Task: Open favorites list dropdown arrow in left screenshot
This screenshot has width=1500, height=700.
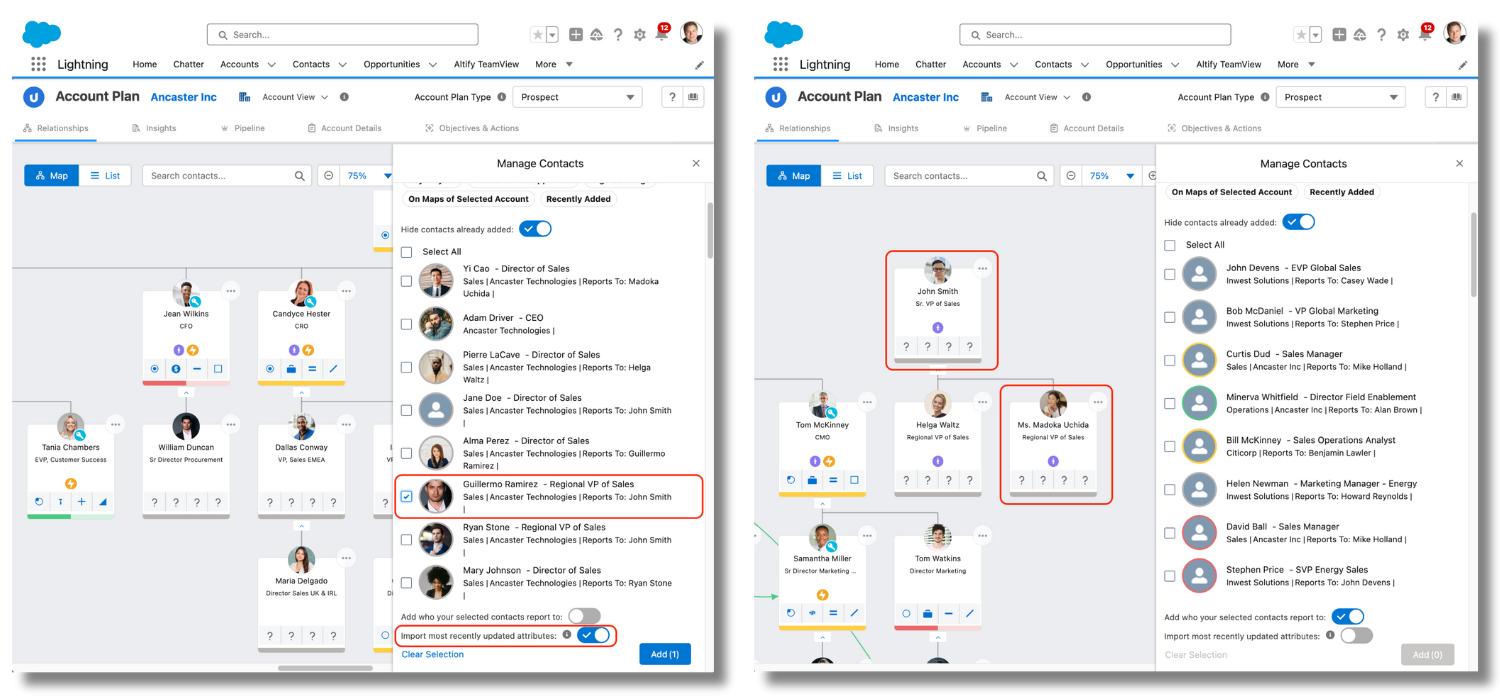Action: [x=552, y=34]
